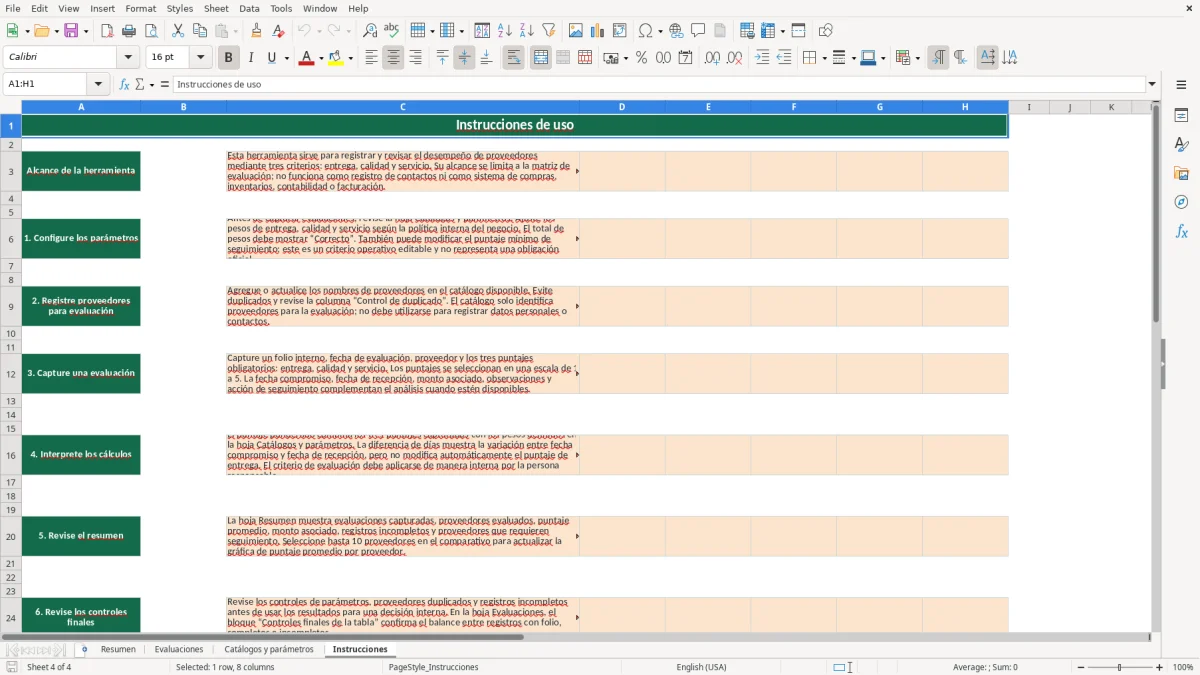Viewport: 1200px width, 675px height.
Task: Insert a chart
Action: [x=598, y=31]
